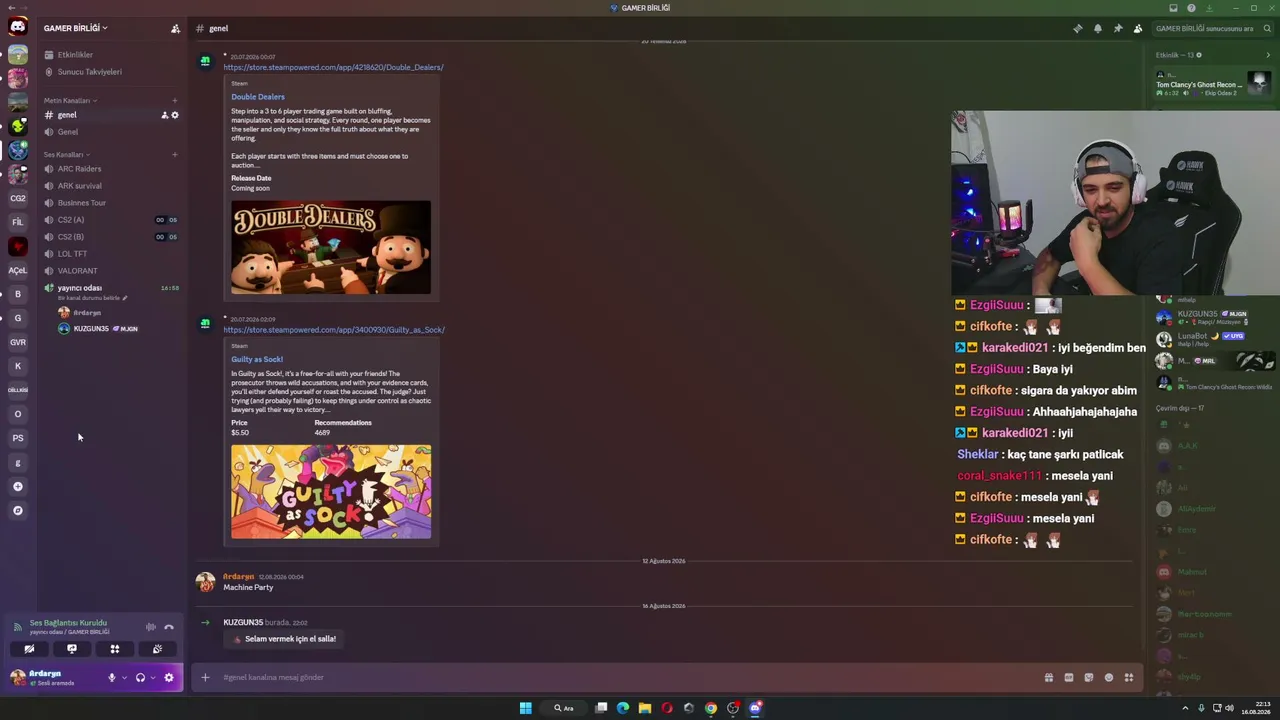Open the Discover servers compass icon
This screenshot has height=720, width=1280.
click(17, 510)
